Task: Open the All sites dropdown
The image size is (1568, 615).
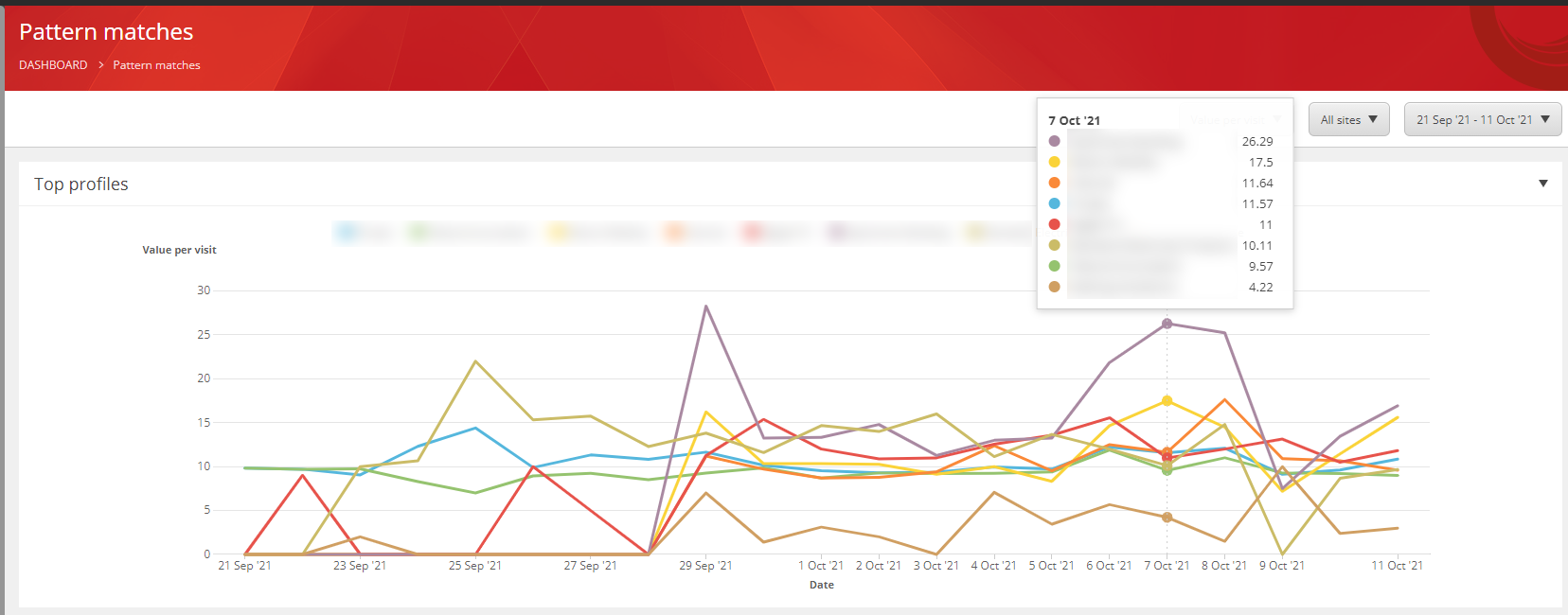Action: pyautogui.click(x=1348, y=119)
